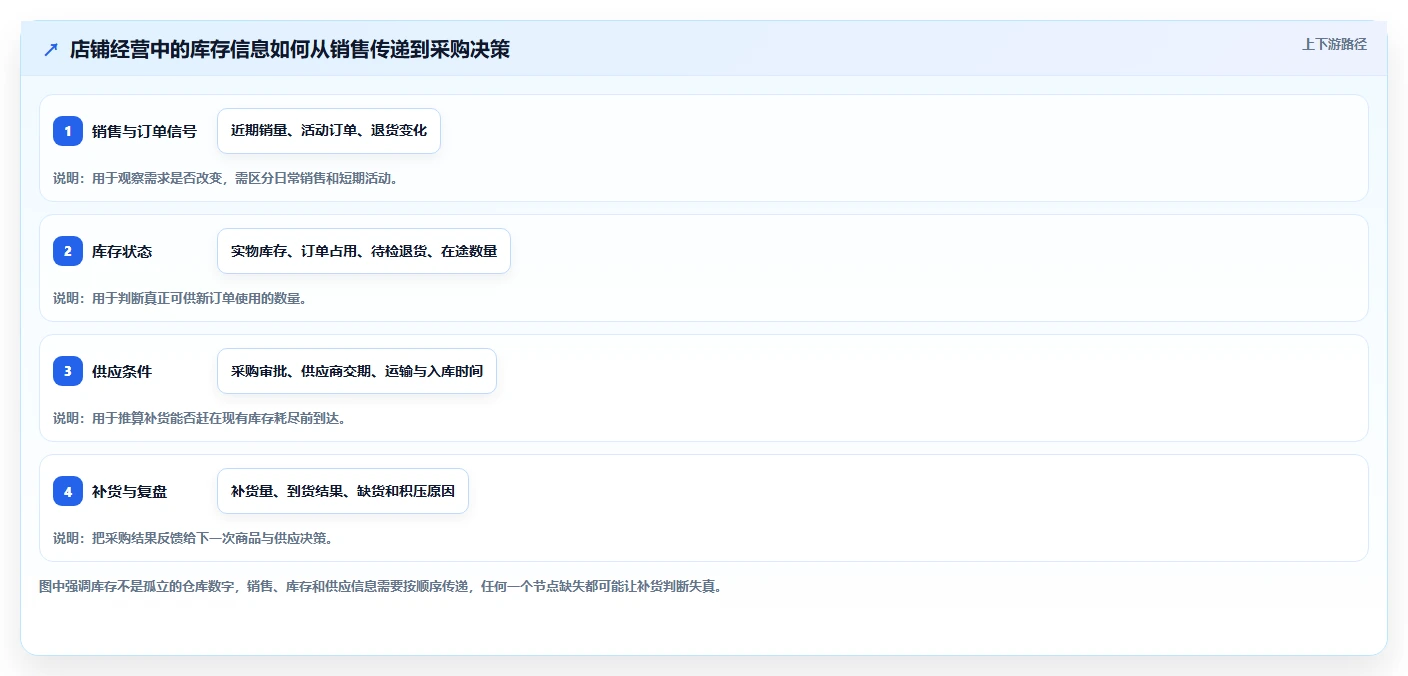Click the note 把采购结果反馈给下一次商品与供应决策
Image resolution: width=1408 pixels, height=676 pixels.
coord(212,538)
